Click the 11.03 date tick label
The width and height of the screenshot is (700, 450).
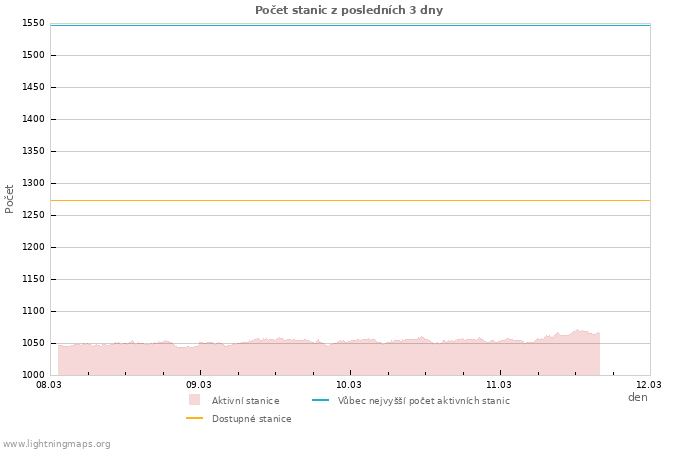click(499, 384)
